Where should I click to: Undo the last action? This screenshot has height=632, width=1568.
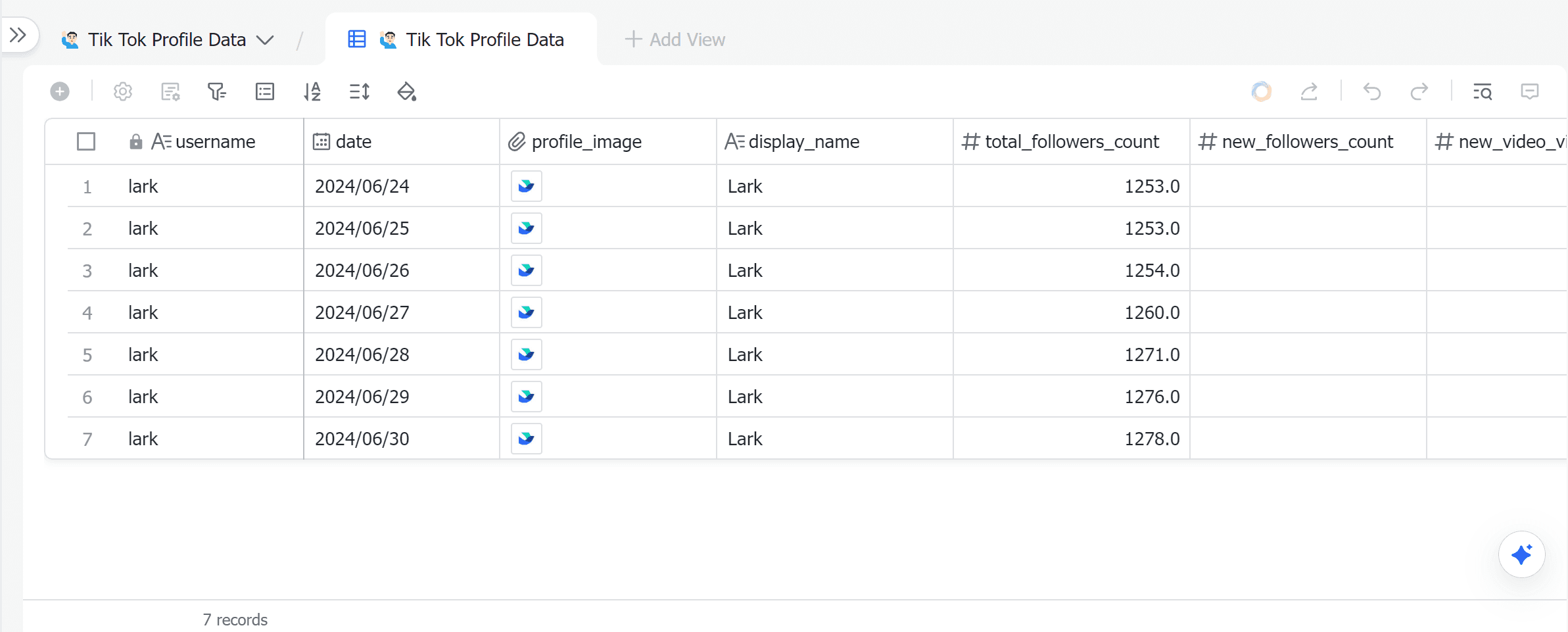point(1372,91)
